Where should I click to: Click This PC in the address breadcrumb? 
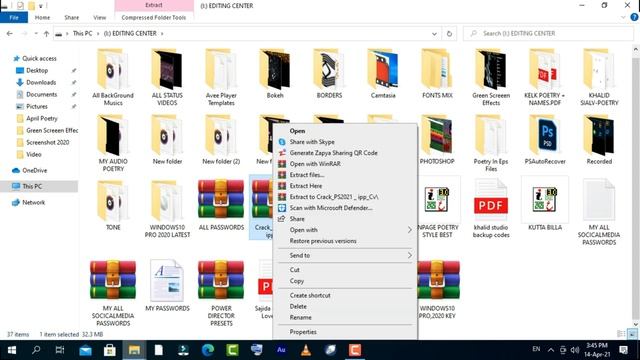82,33
